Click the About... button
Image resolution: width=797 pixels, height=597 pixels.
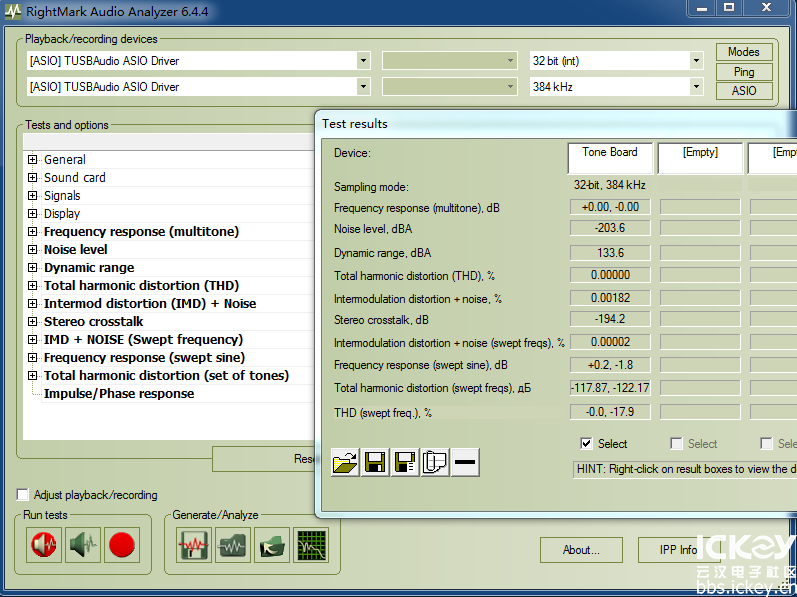pos(581,550)
